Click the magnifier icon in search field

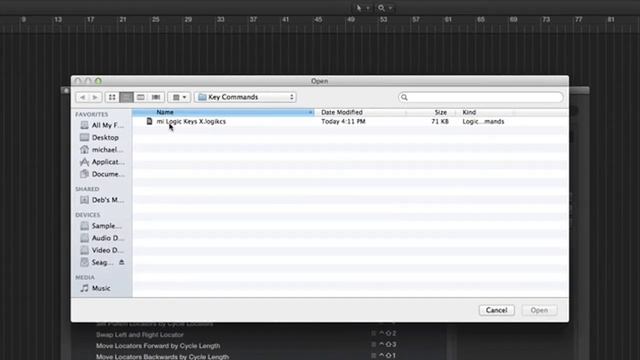tap(404, 97)
